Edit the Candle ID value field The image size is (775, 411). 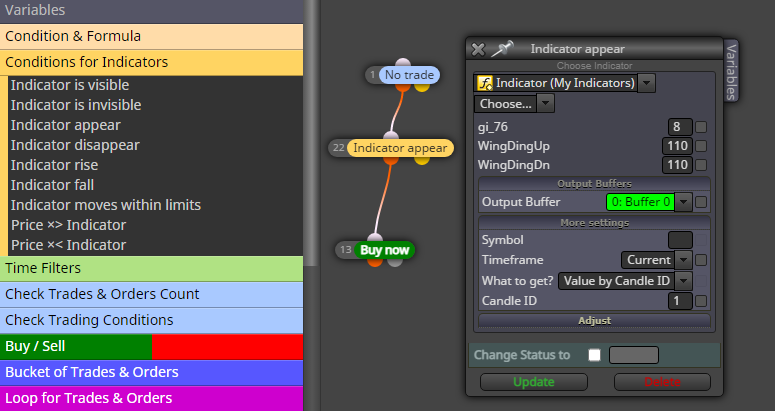(680, 301)
